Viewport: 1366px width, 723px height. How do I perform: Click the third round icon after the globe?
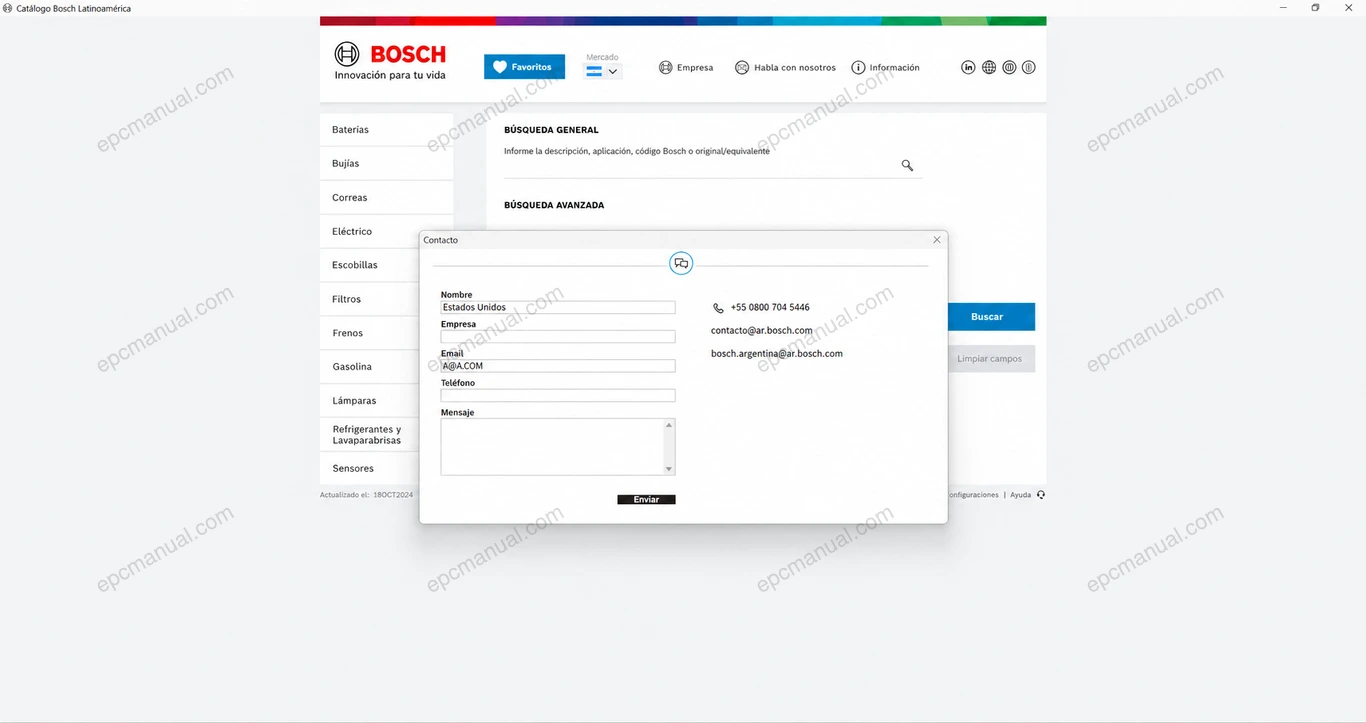click(x=1009, y=67)
